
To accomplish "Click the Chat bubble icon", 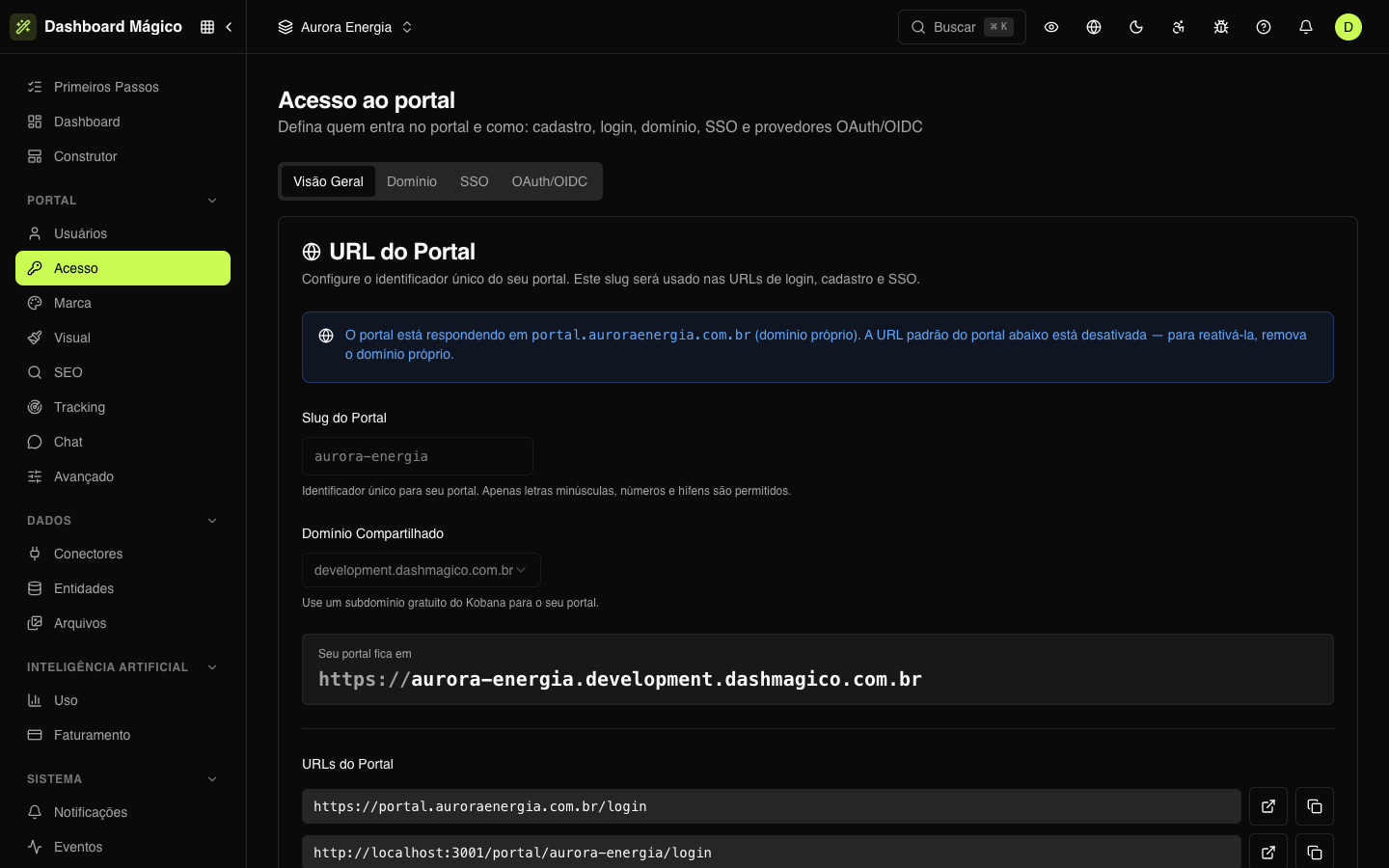I will 35,442.
